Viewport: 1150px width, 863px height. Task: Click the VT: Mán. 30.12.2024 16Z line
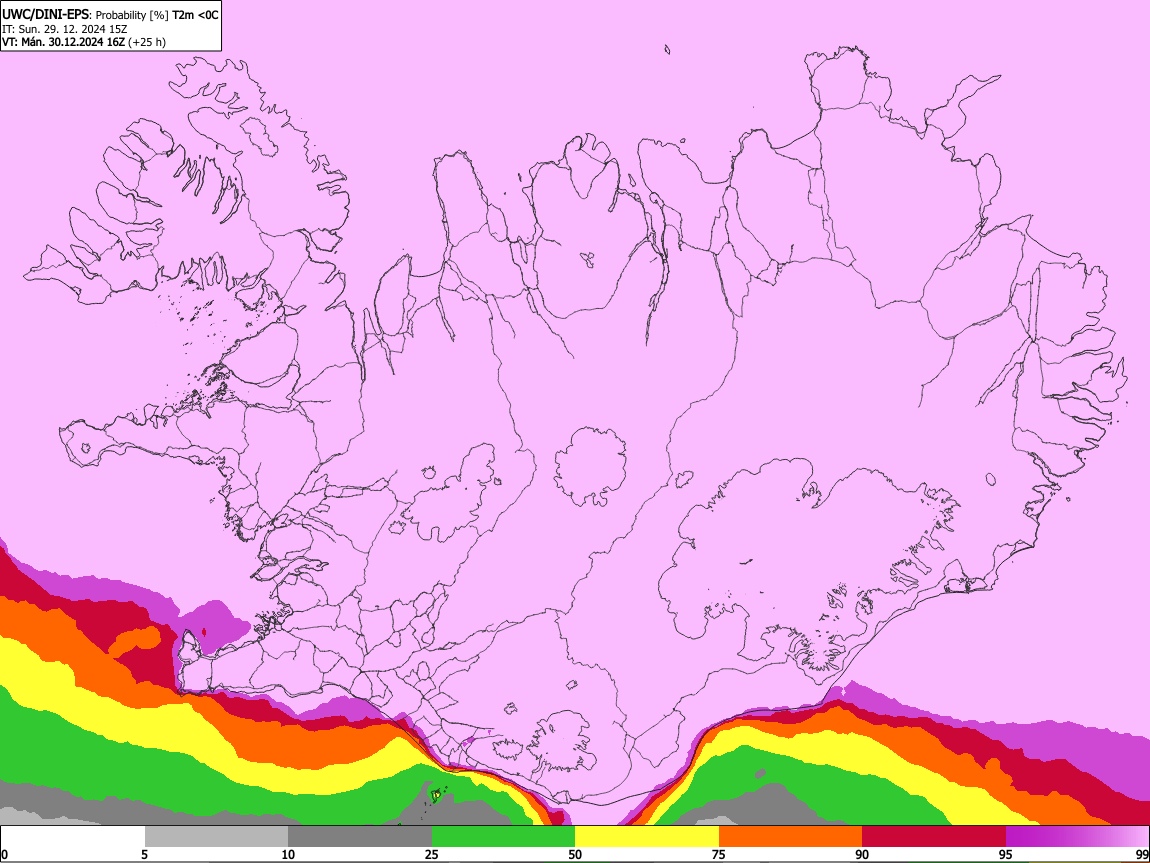(x=84, y=42)
